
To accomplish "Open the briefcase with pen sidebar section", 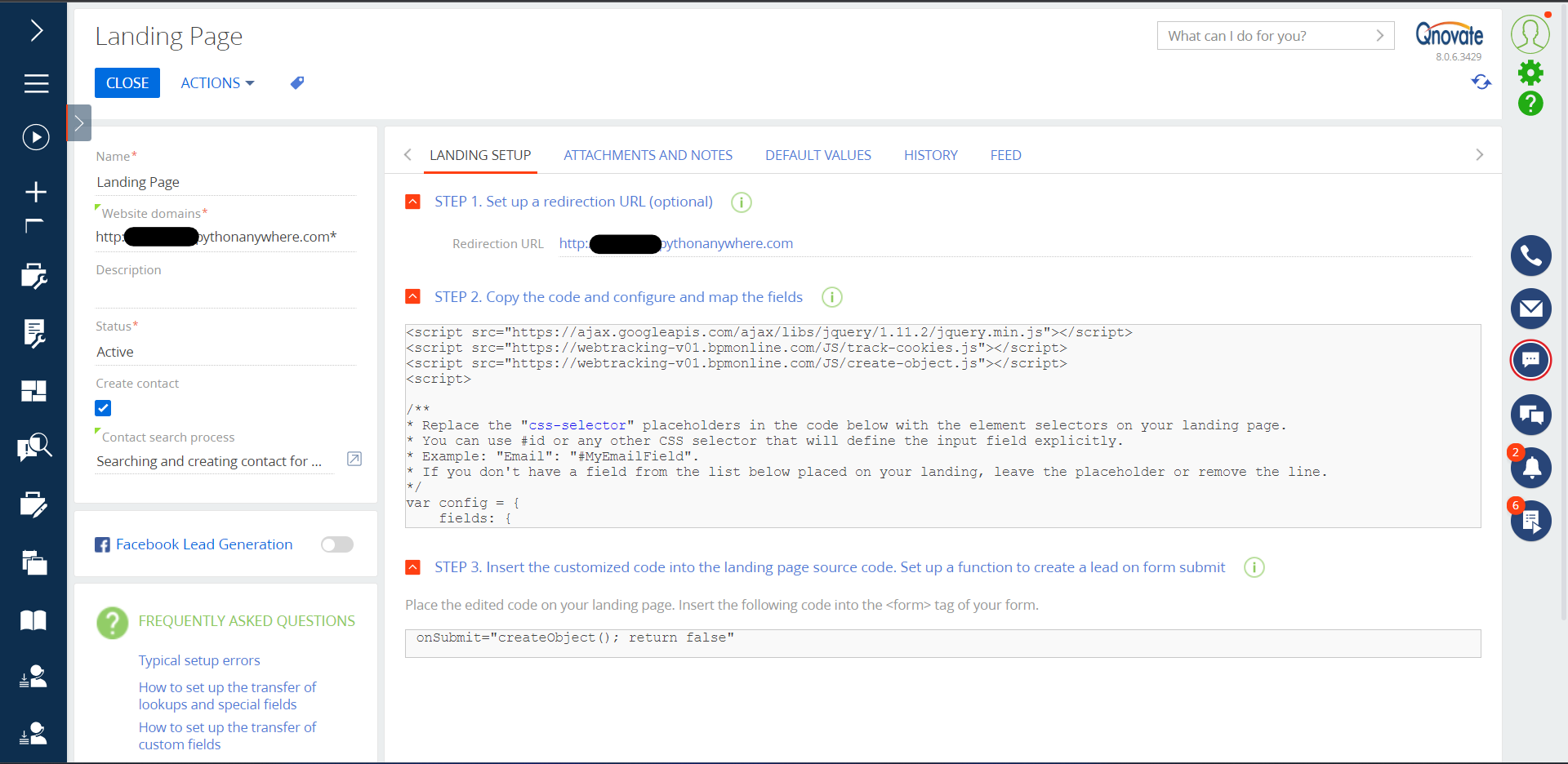I will pyautogui.click(x=34, y=505).
